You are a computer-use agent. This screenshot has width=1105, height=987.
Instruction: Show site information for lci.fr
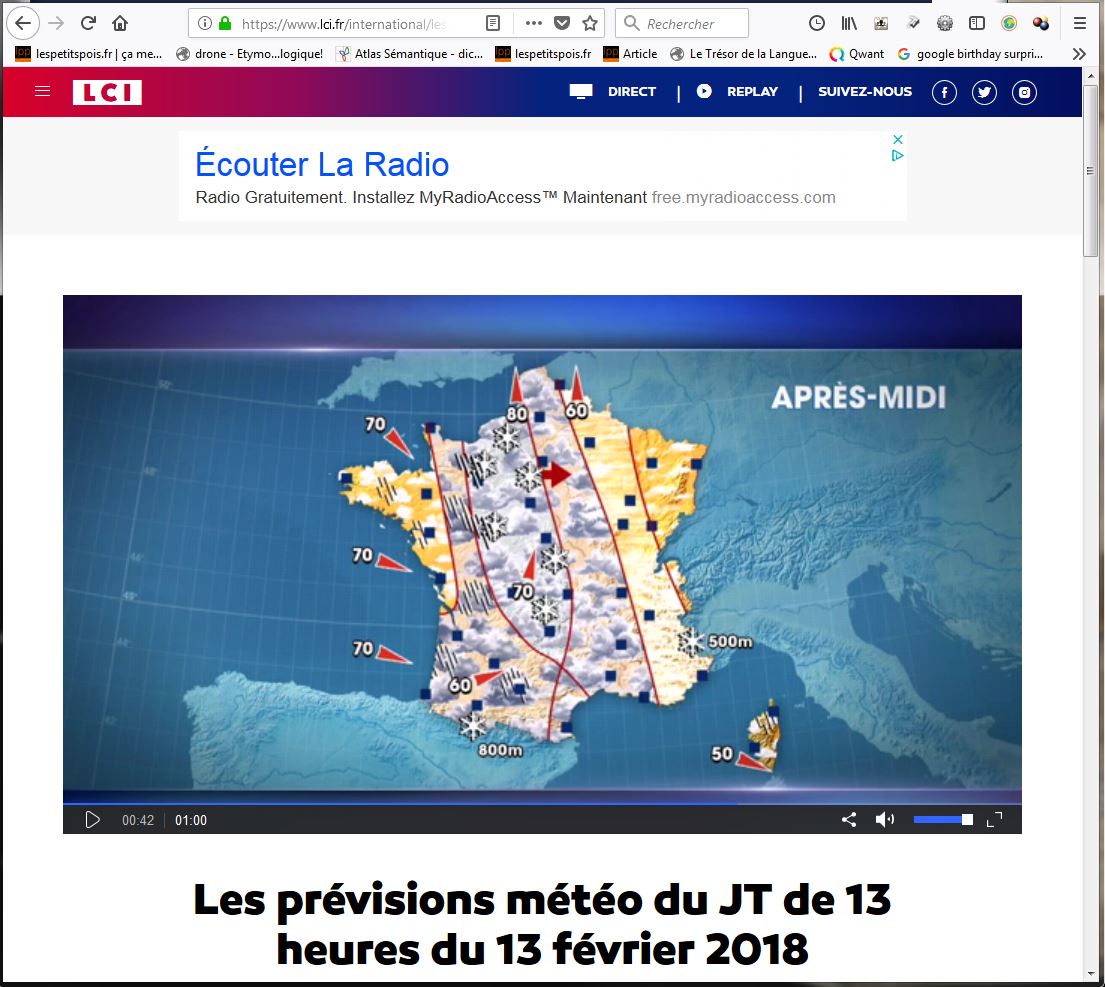[204, 23]
